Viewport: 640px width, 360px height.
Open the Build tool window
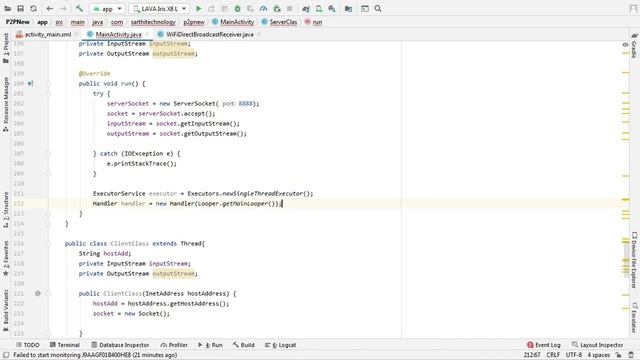(244, 345)
